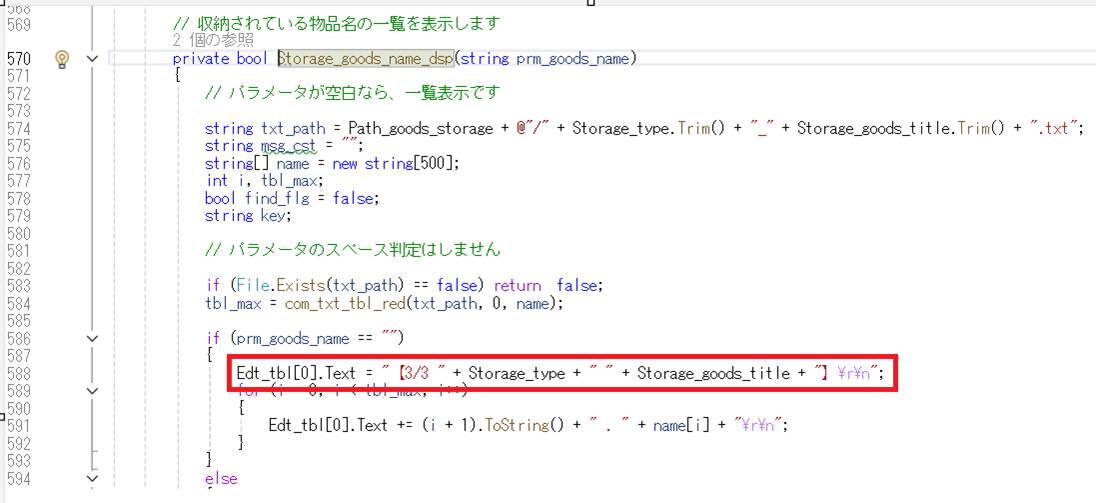Click the method name Storage_goods_name_dsp

coord(365,59)
